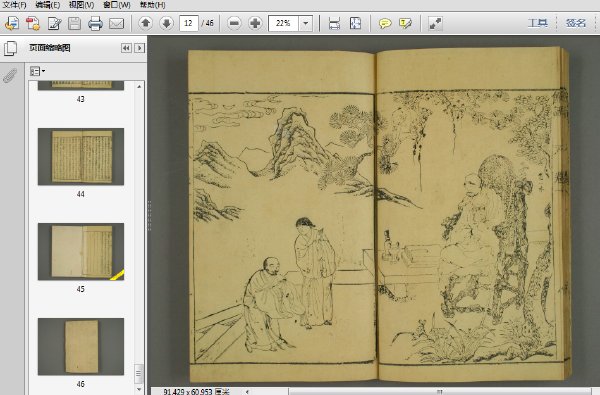Screen dimensions: 600x395
Task: Zoom out with the minus button
Action: [x=234, y=23]
